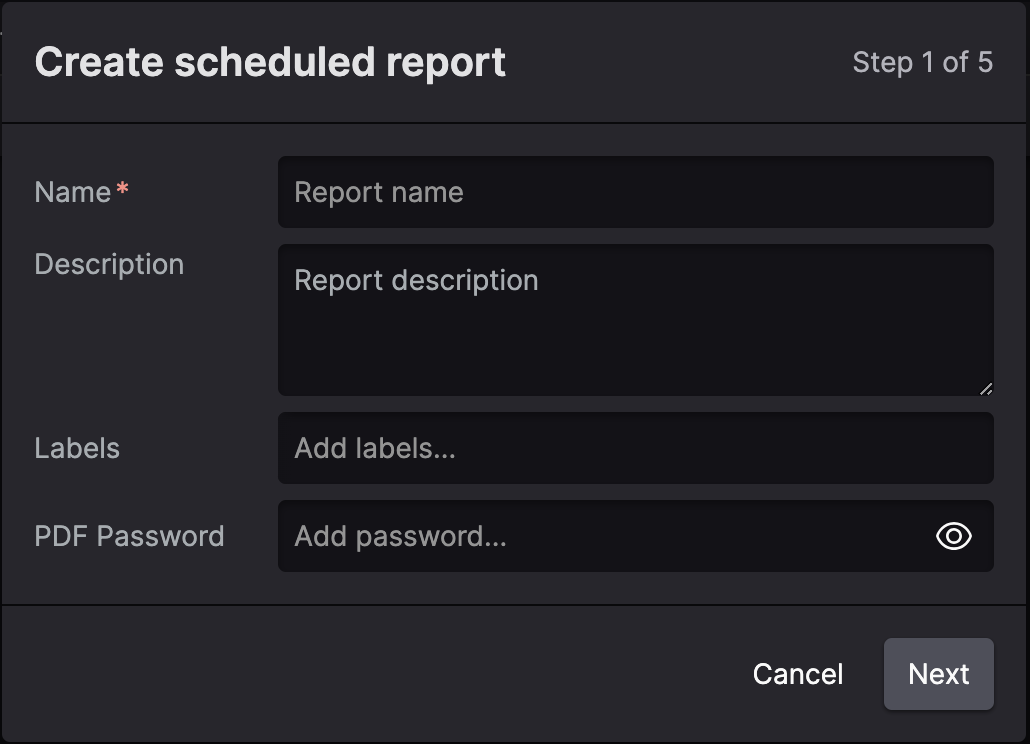Click the Add password field
1030x744 pixels.
[x=600, y=537]
